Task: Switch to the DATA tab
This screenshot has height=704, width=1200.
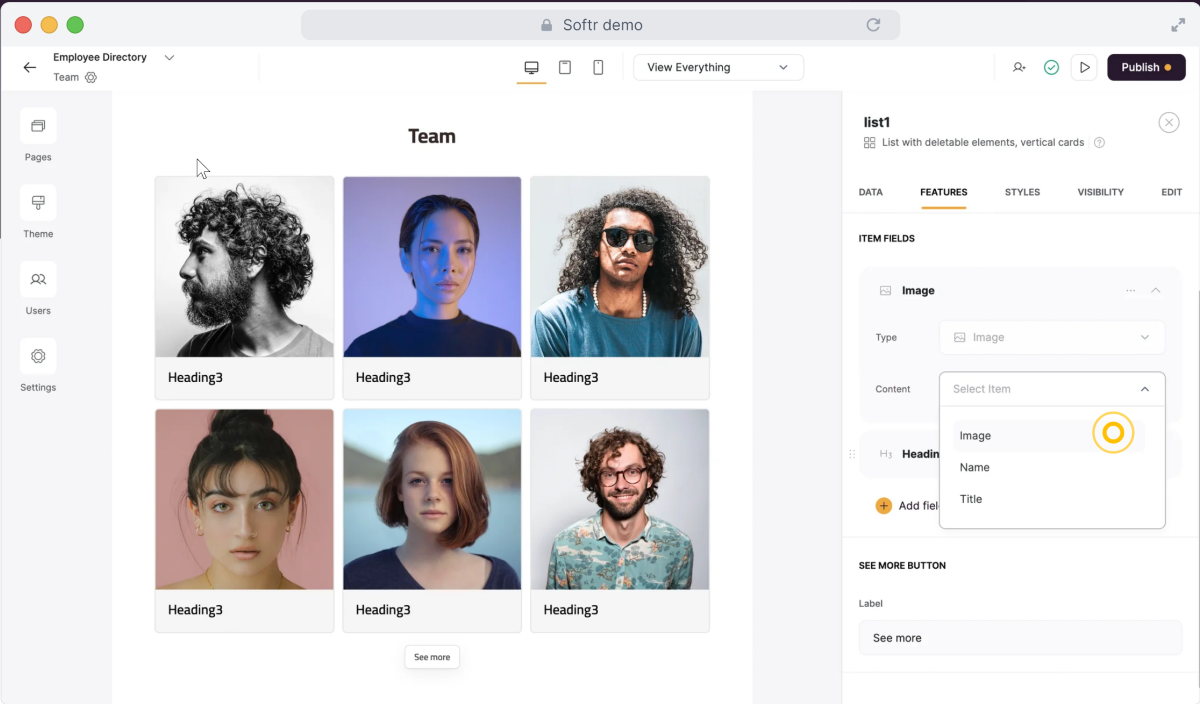Action: click(871, 192)
